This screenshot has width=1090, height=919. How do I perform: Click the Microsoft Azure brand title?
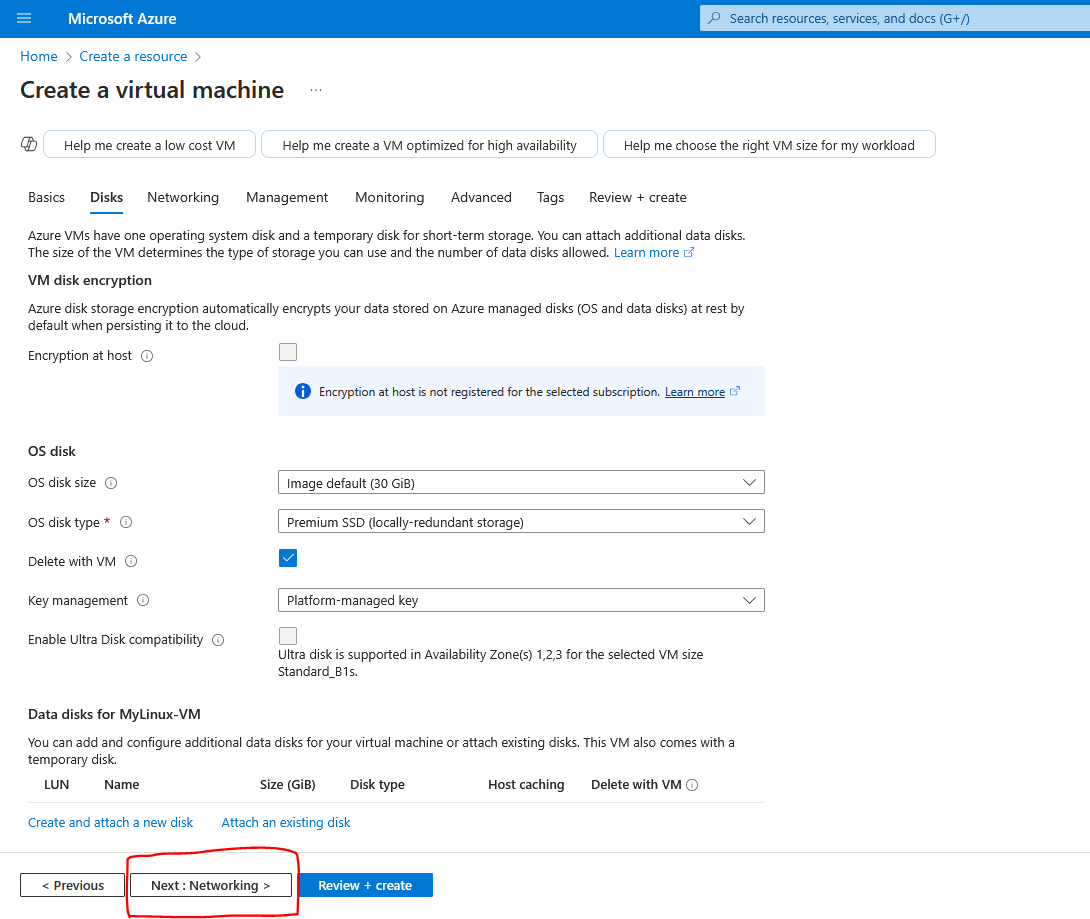(122, 19)
